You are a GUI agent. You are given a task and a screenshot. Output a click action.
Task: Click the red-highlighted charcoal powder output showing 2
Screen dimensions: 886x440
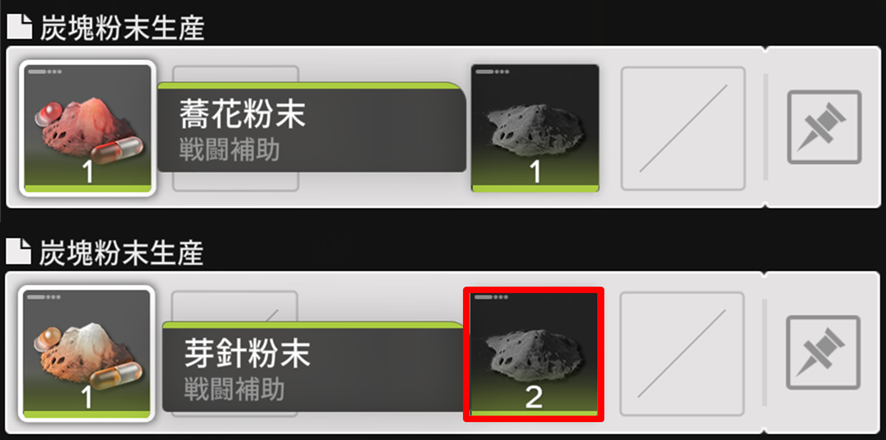[534, 354]
